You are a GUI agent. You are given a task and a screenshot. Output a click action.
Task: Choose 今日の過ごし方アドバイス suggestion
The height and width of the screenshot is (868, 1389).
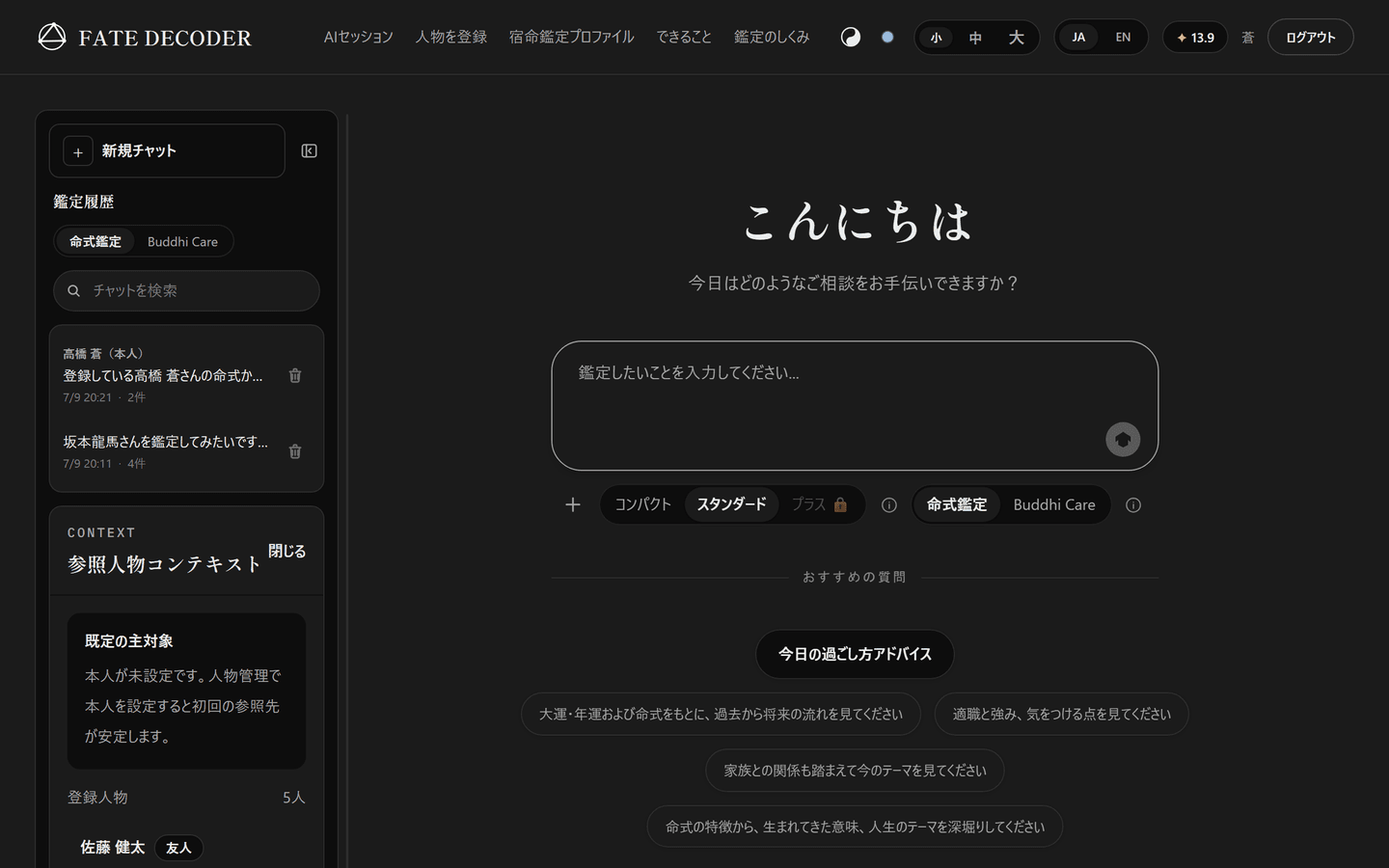click(855, 654)
